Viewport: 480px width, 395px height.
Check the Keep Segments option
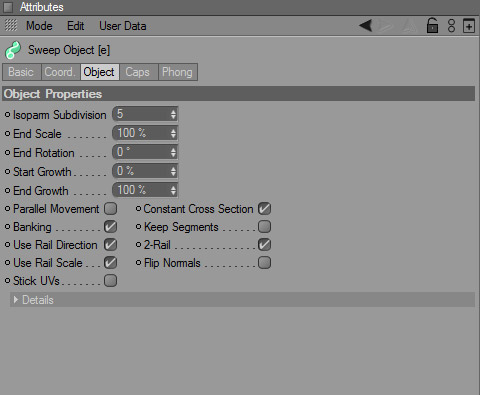click(x=264, y=227)
